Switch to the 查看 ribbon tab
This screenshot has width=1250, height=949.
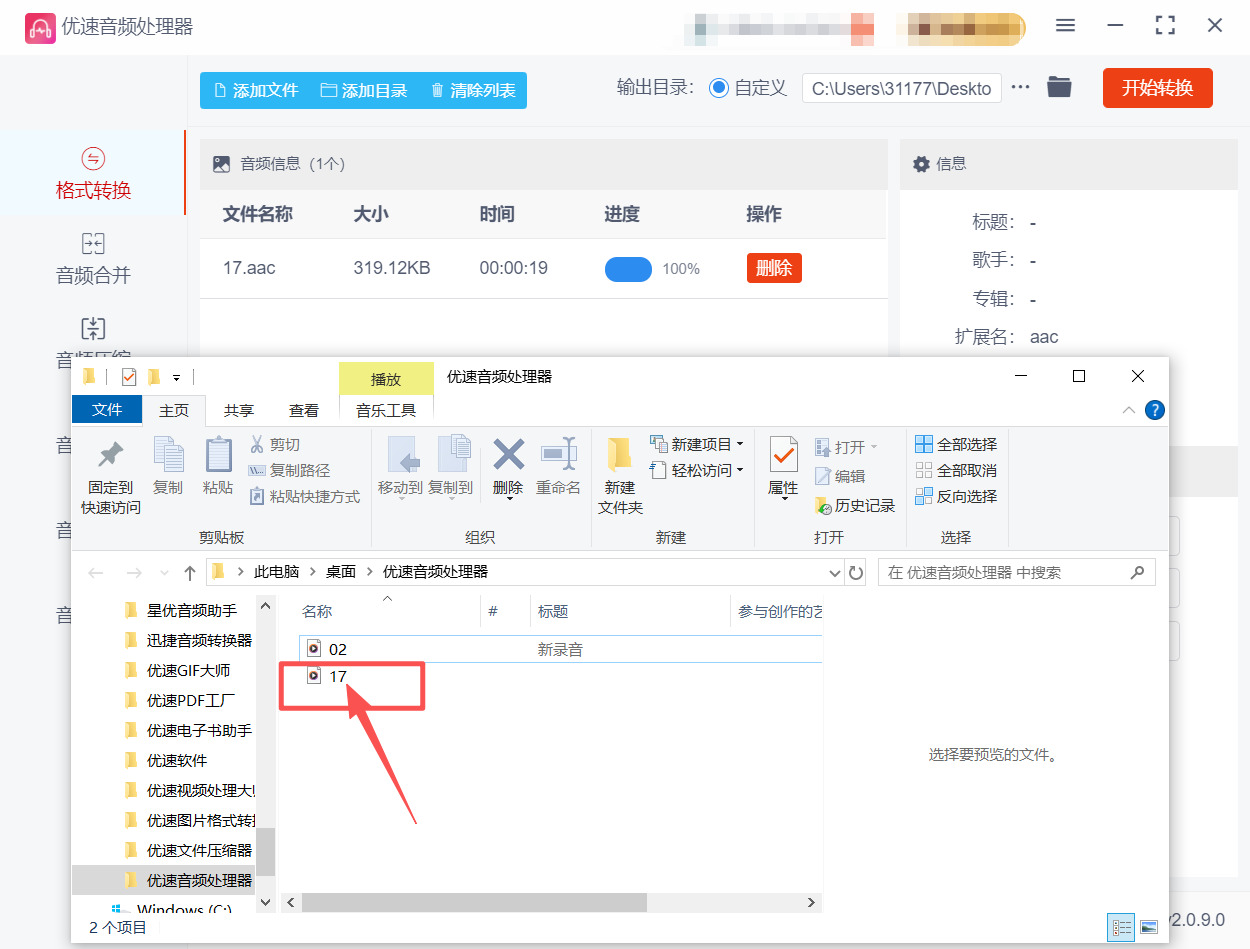[304, 409]
